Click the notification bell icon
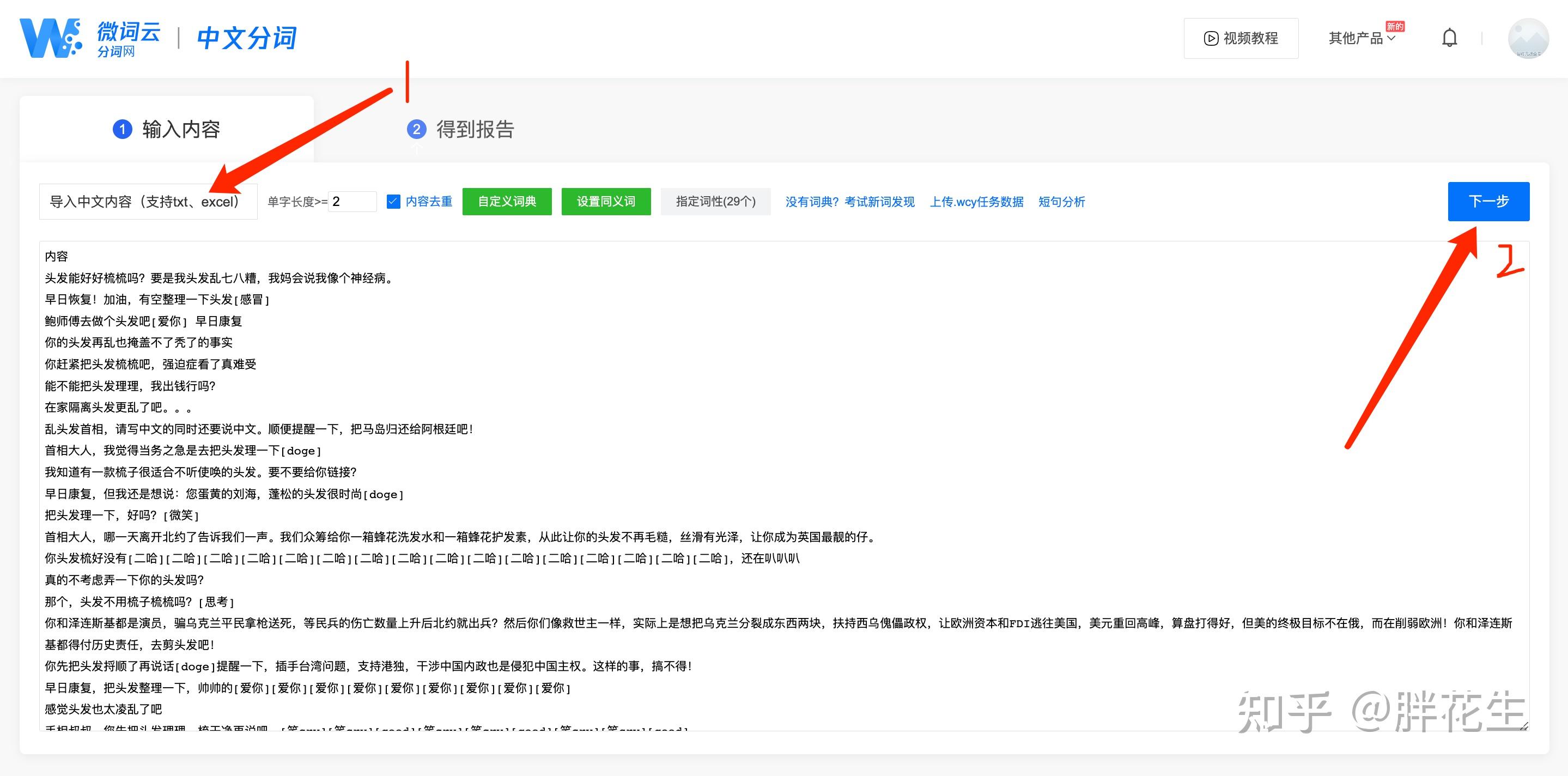This screenshot has height=776, width=1568. tap(1449, 38)
